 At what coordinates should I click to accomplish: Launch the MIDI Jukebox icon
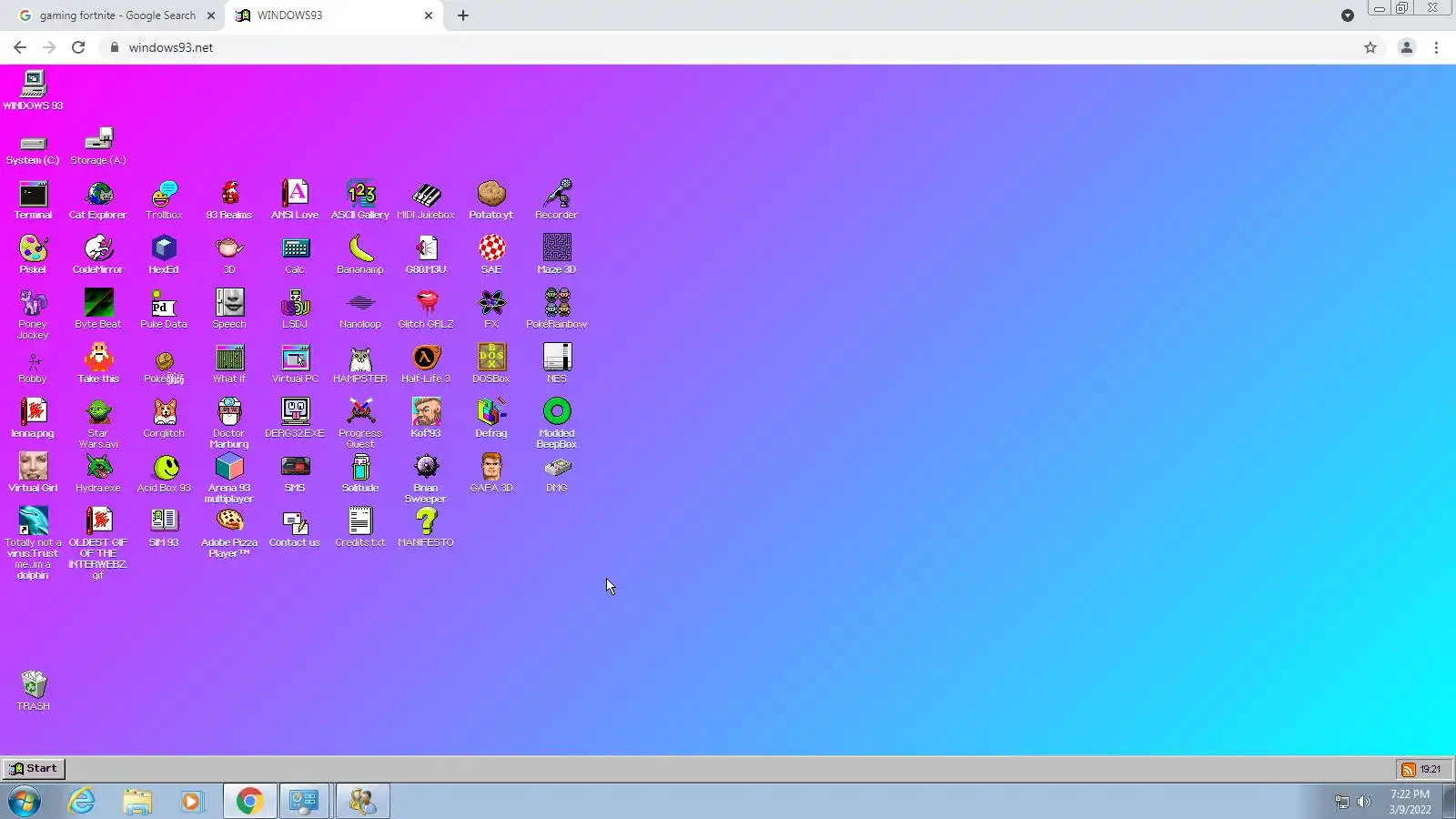426,200
